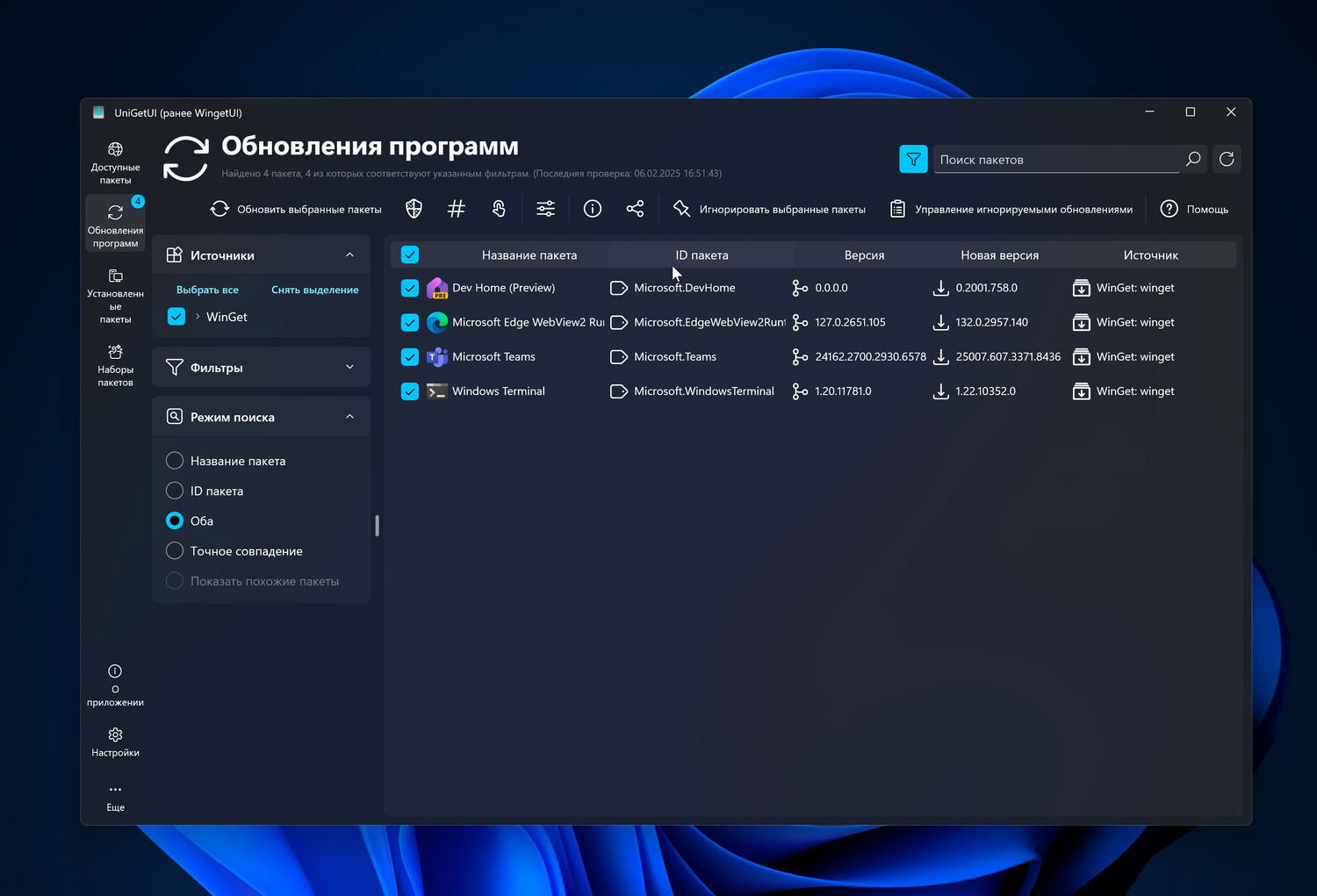This screenshot has width=1317, height=896.
Task: Toggle the select-all packages header checkbox
Action: click(410, 254)
